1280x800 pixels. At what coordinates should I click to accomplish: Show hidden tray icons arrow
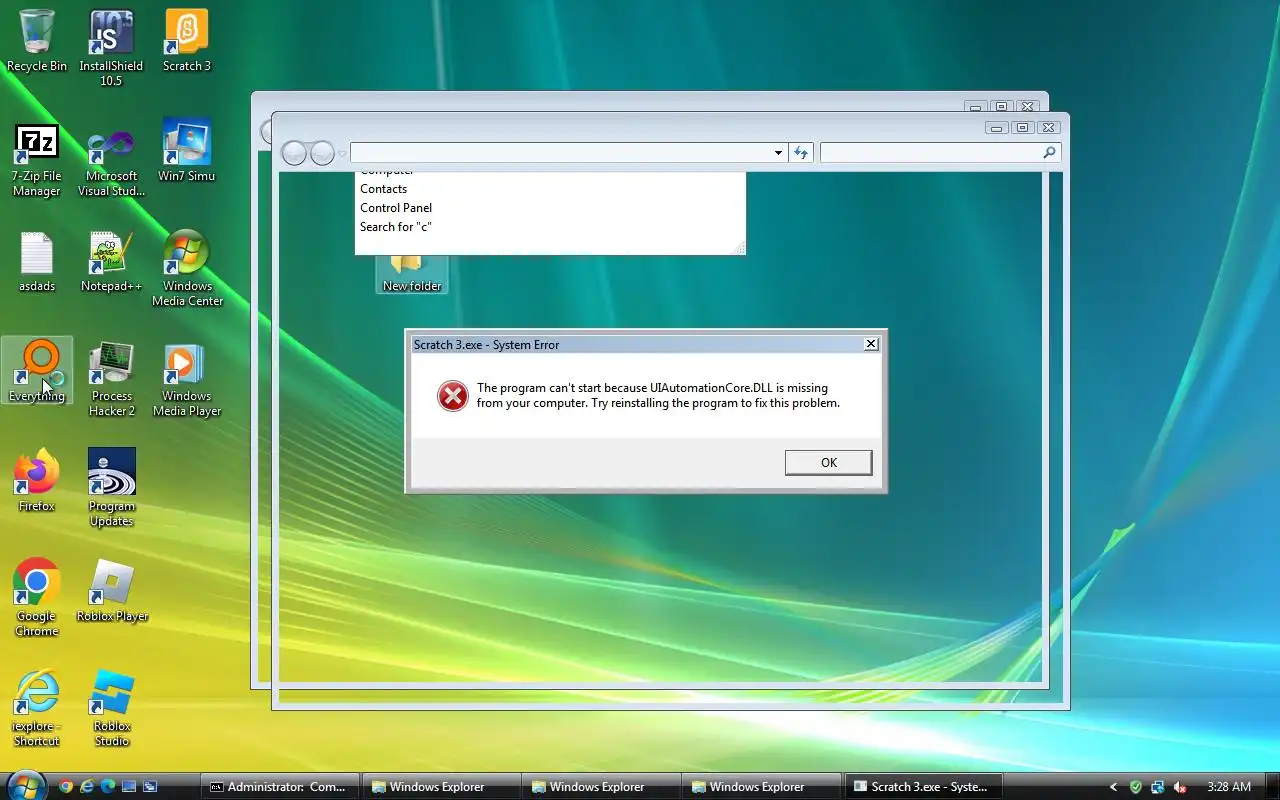pyautogui.click(x=1113, y=787)
